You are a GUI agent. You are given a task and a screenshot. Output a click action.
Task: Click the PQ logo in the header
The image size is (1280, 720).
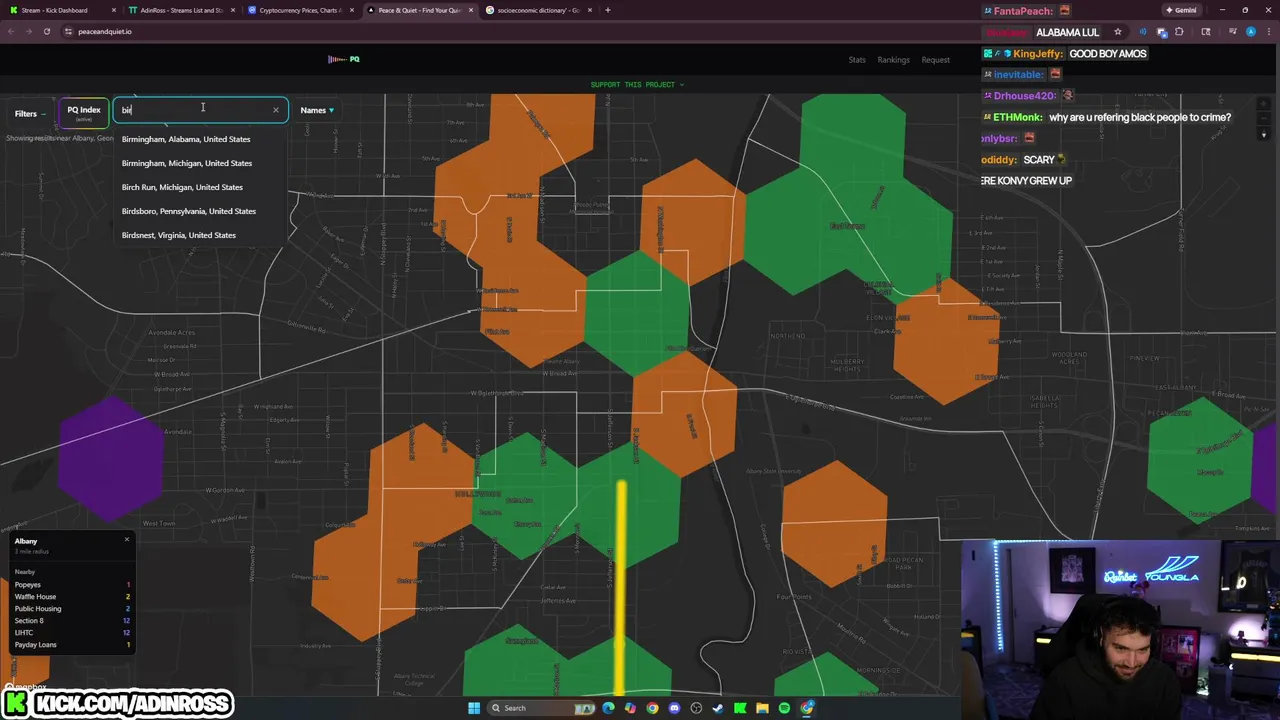[344, 59]
